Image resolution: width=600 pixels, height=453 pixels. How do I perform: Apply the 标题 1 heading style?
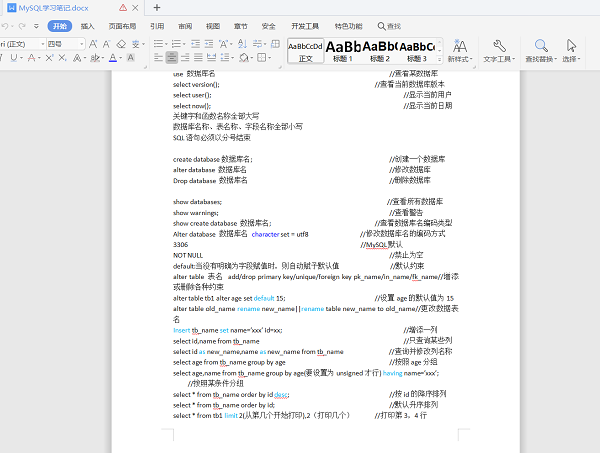pos(342,50)
